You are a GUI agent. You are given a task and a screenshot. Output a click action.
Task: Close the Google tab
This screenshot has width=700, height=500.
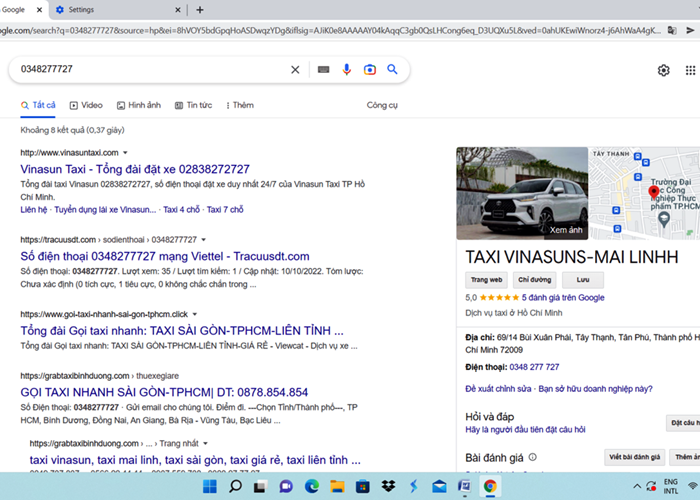pyautogui.click(x=39, y=10)
